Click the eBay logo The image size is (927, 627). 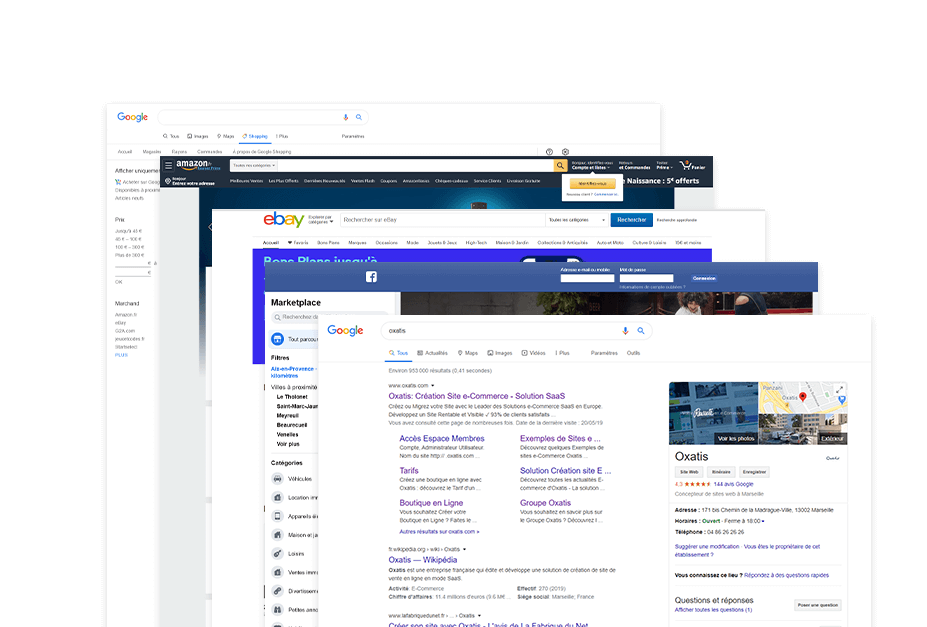[284, 219]
